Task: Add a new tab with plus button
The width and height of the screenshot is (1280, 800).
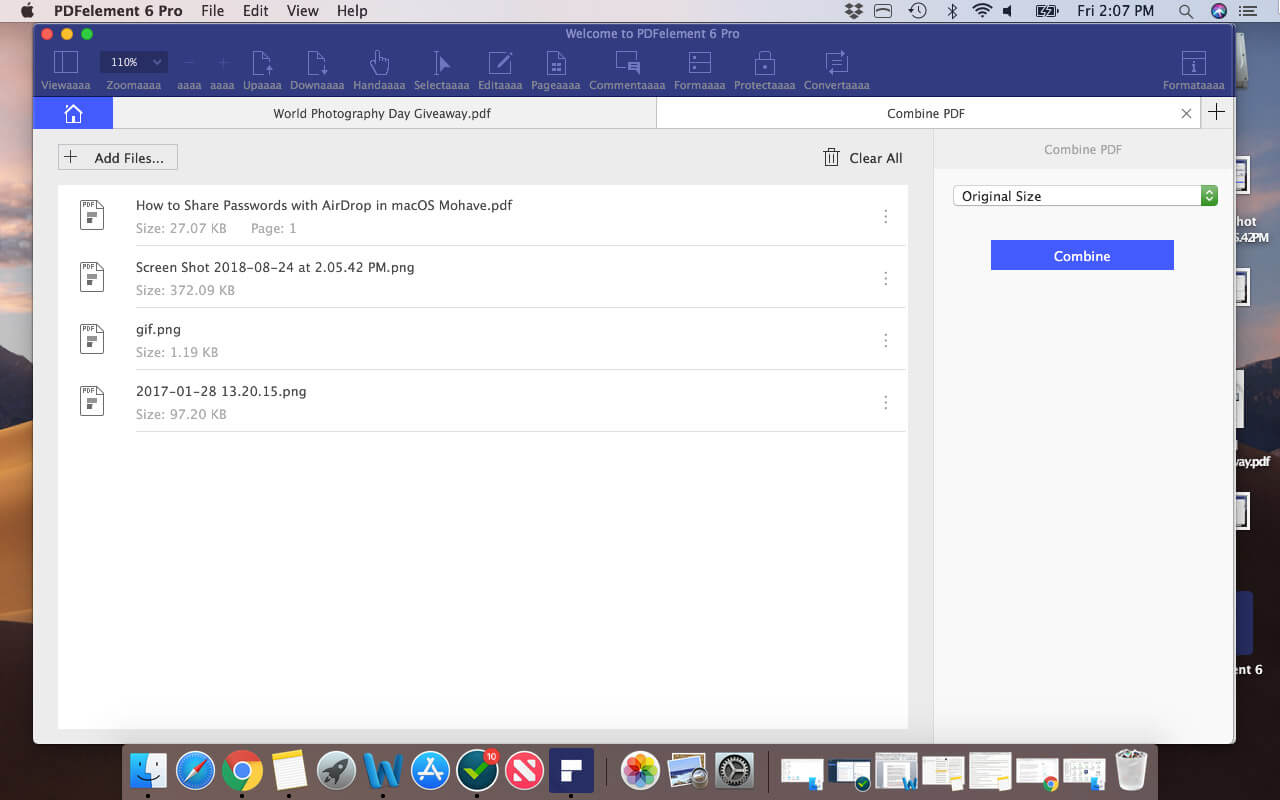Action: 1216,112
